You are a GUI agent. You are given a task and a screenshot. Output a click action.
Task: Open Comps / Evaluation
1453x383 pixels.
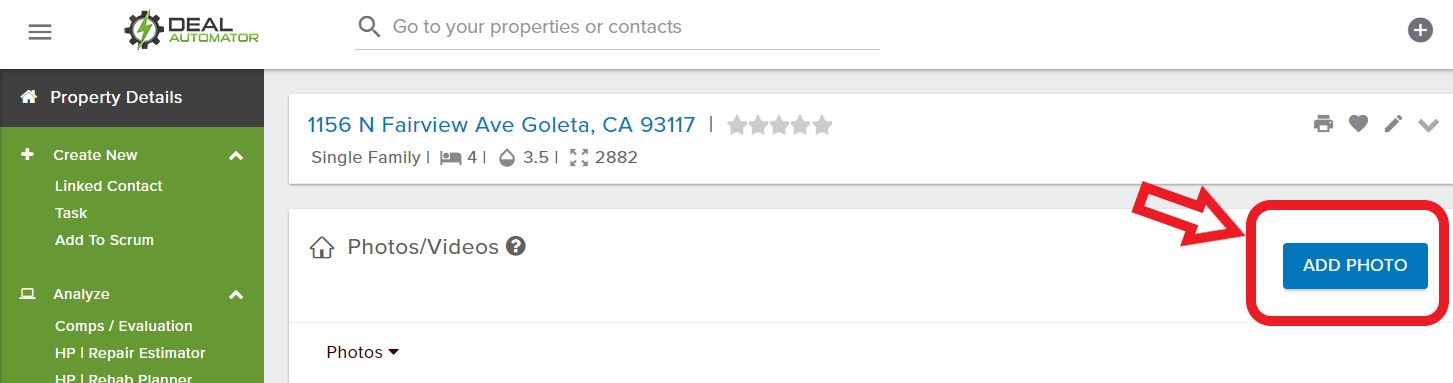pos(124,326)
